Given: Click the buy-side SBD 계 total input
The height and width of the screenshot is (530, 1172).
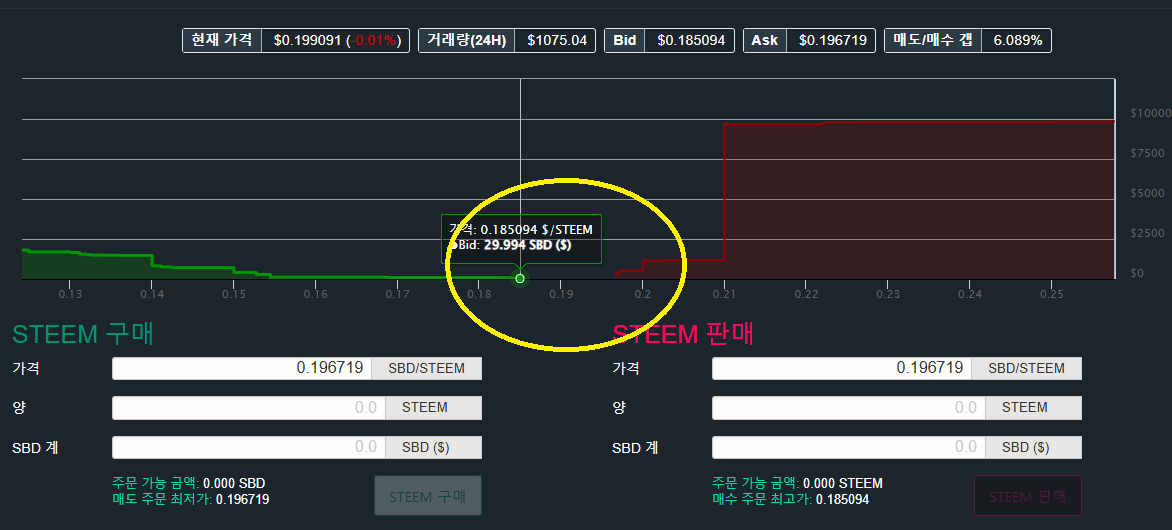Looking at the screenshot, I should click(x=249, y=447).
